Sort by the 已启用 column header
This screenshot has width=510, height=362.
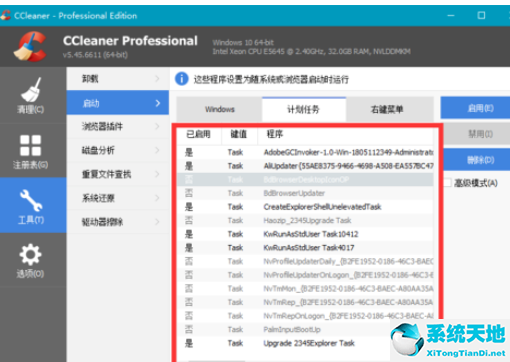[x=199, y=134]
